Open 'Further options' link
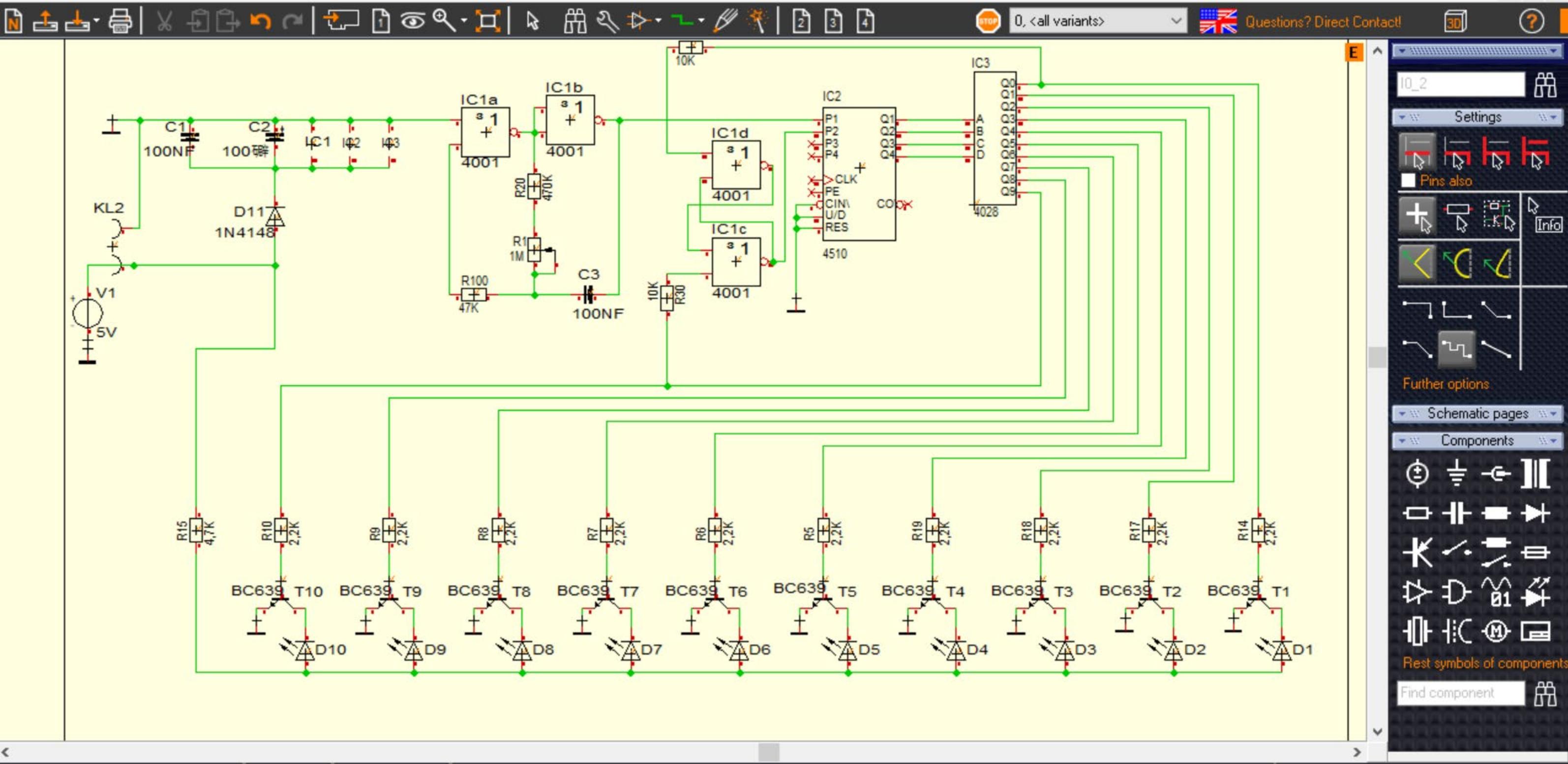Image resolution: width=1568 pixels, height=764 pixels. (x=1446, y=384)
